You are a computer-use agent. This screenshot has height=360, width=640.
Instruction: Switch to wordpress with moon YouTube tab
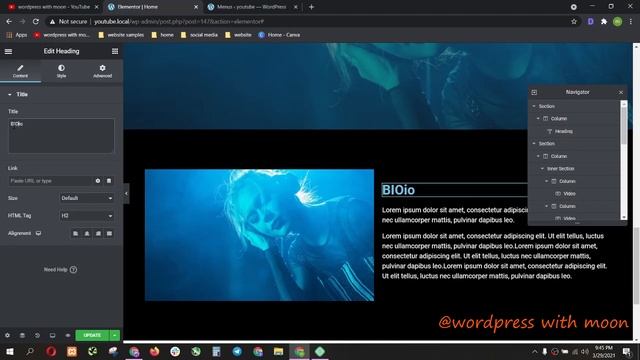[x=53, y=7]
